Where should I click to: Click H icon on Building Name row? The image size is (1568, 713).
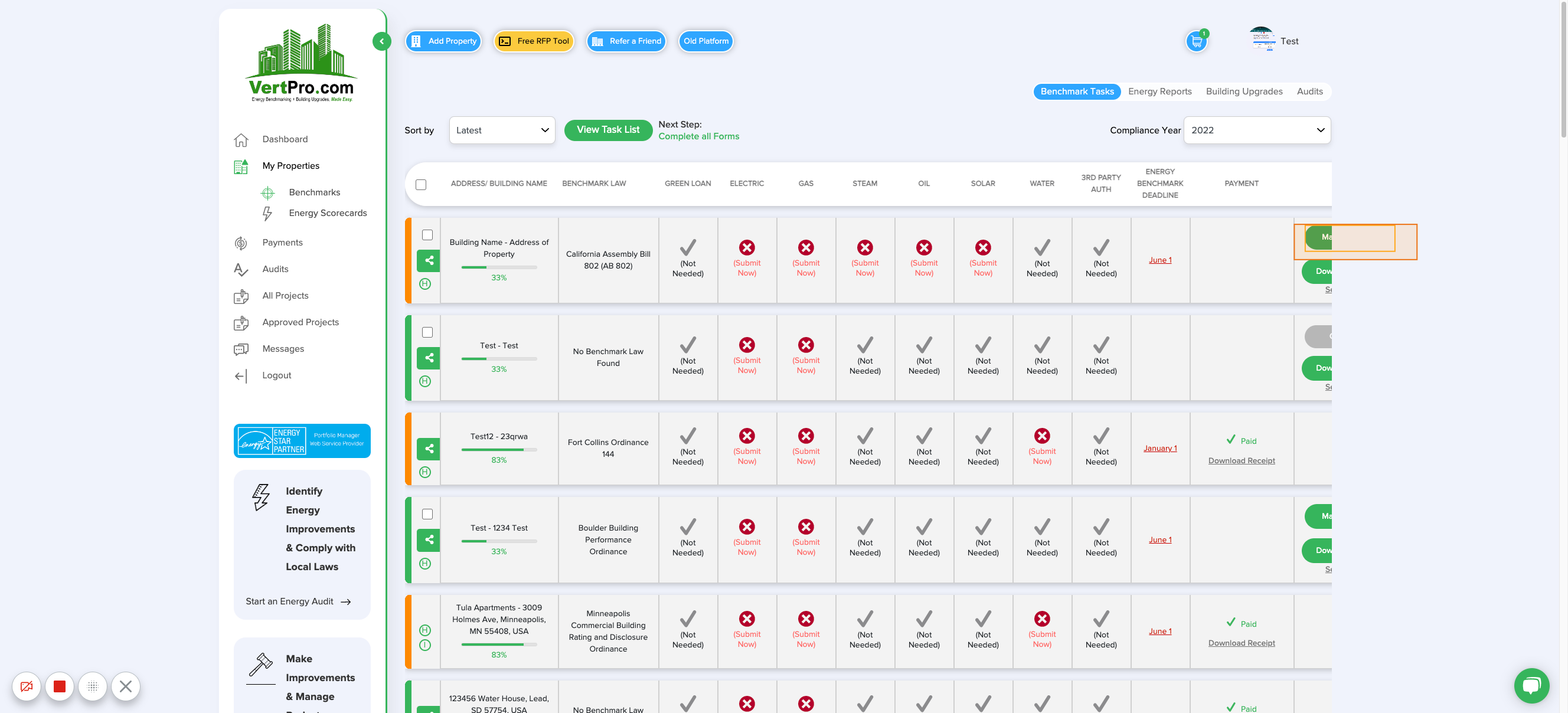[425, 283]
